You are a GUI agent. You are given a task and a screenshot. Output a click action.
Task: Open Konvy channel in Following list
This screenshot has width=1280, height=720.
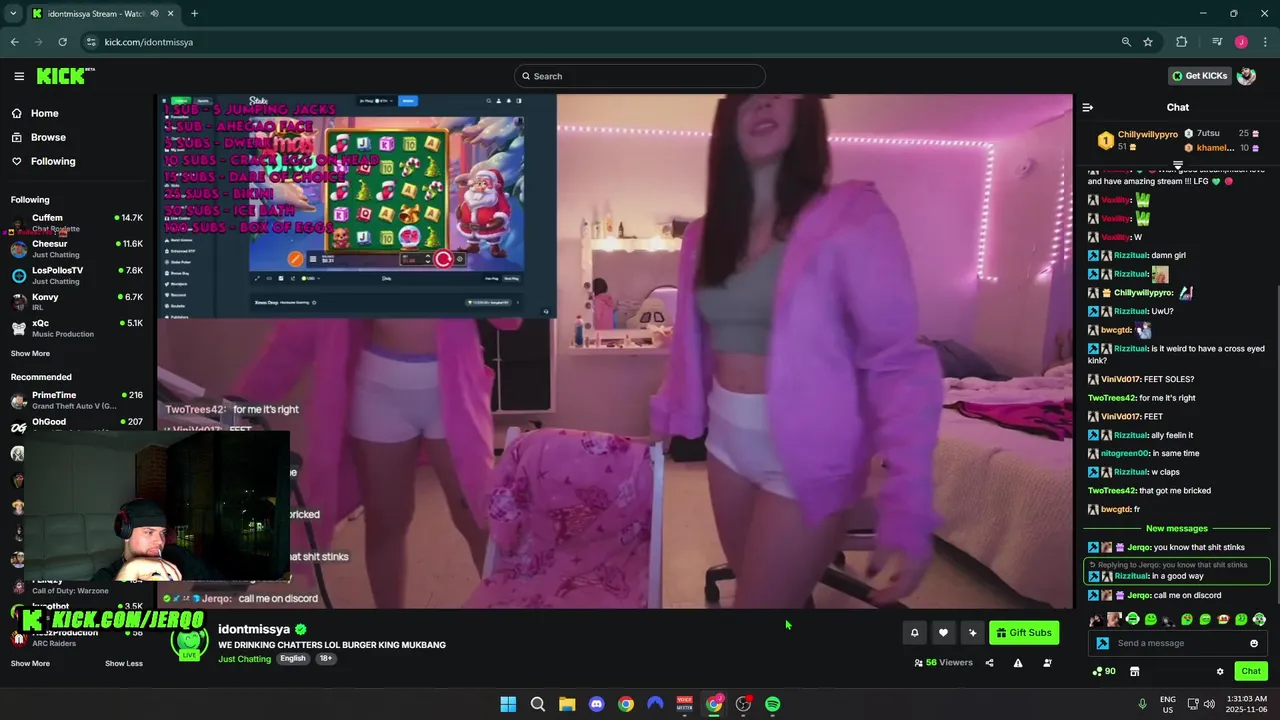[76, 302]
